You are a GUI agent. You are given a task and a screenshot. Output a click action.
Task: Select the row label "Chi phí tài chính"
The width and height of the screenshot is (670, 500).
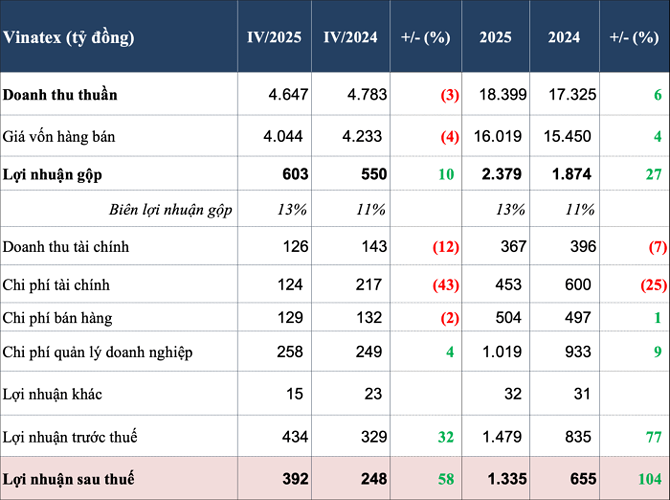click(56, 285)
